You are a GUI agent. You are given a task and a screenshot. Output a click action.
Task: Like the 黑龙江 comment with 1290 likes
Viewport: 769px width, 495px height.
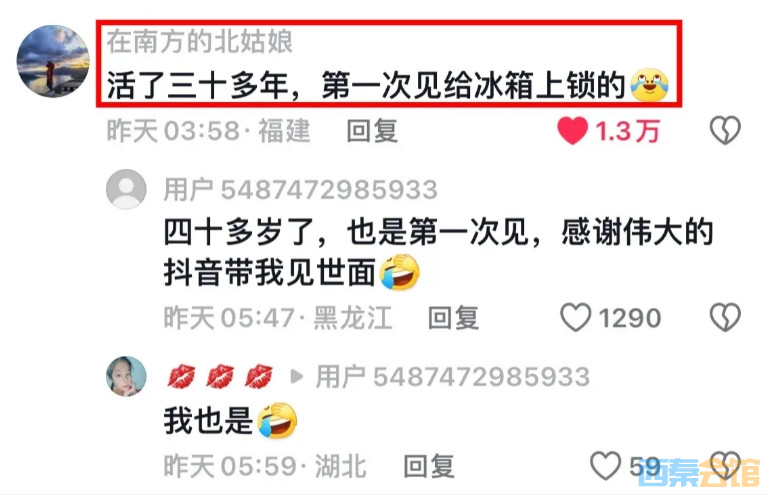(576, 317)
